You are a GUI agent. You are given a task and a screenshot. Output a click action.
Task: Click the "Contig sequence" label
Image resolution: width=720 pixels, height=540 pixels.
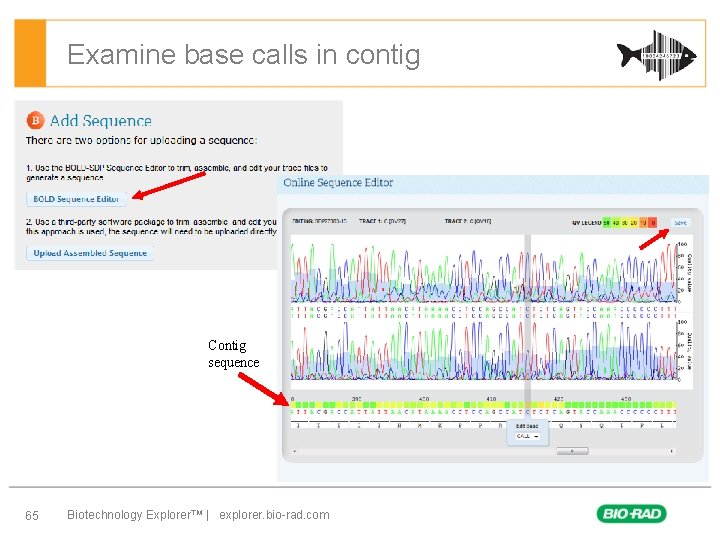tap(233, 354)
